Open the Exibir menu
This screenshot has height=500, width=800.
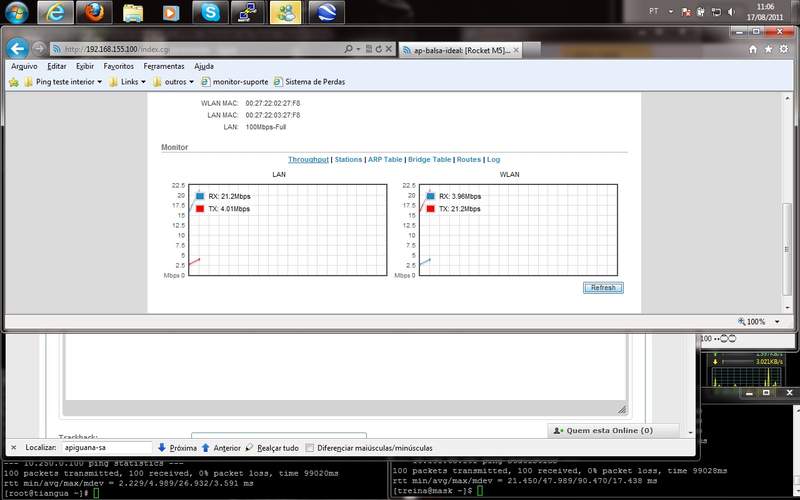85,66
